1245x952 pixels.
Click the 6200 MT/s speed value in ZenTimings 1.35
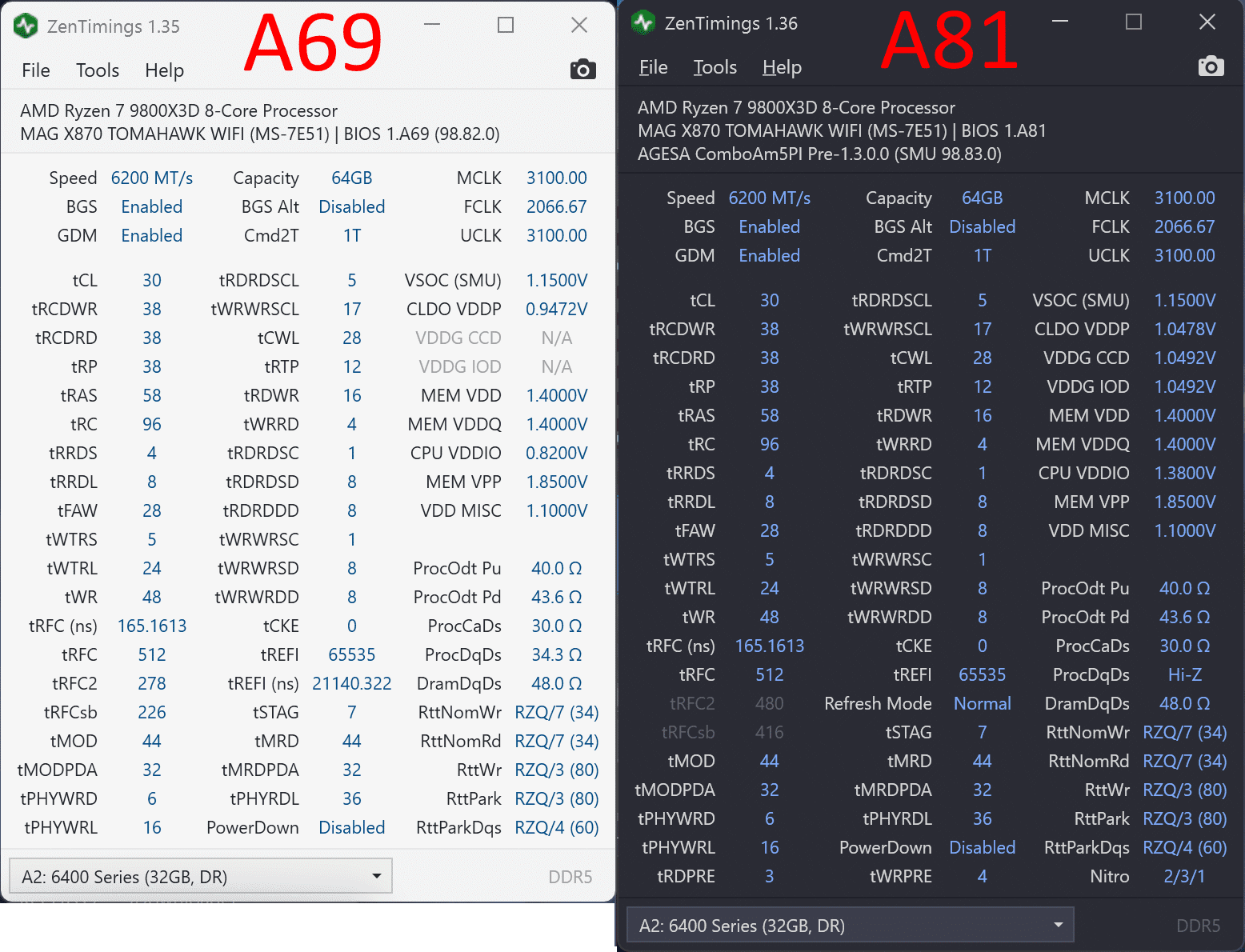[x=152, y=178]
